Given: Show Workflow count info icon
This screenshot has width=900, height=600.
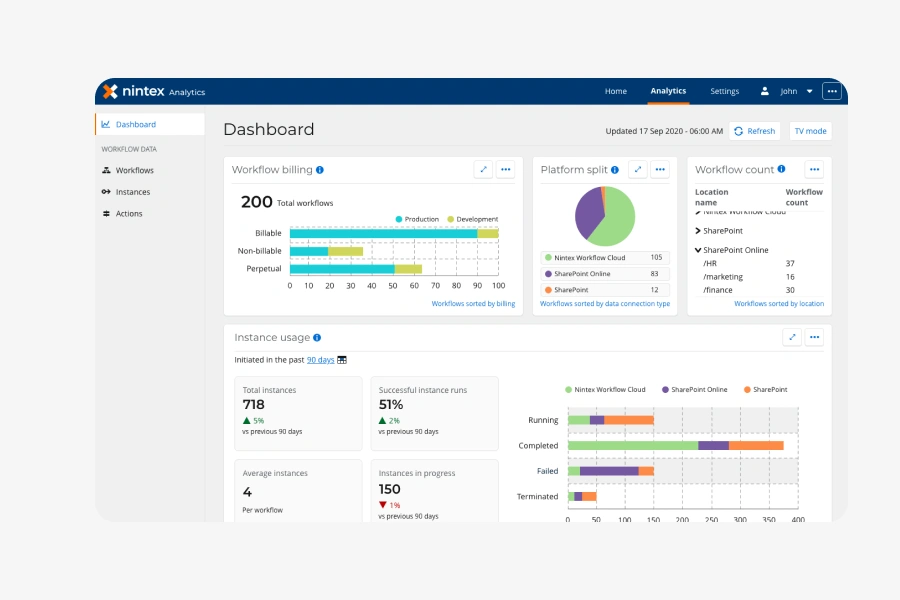Looking at the screenshot, I should 781,169.
